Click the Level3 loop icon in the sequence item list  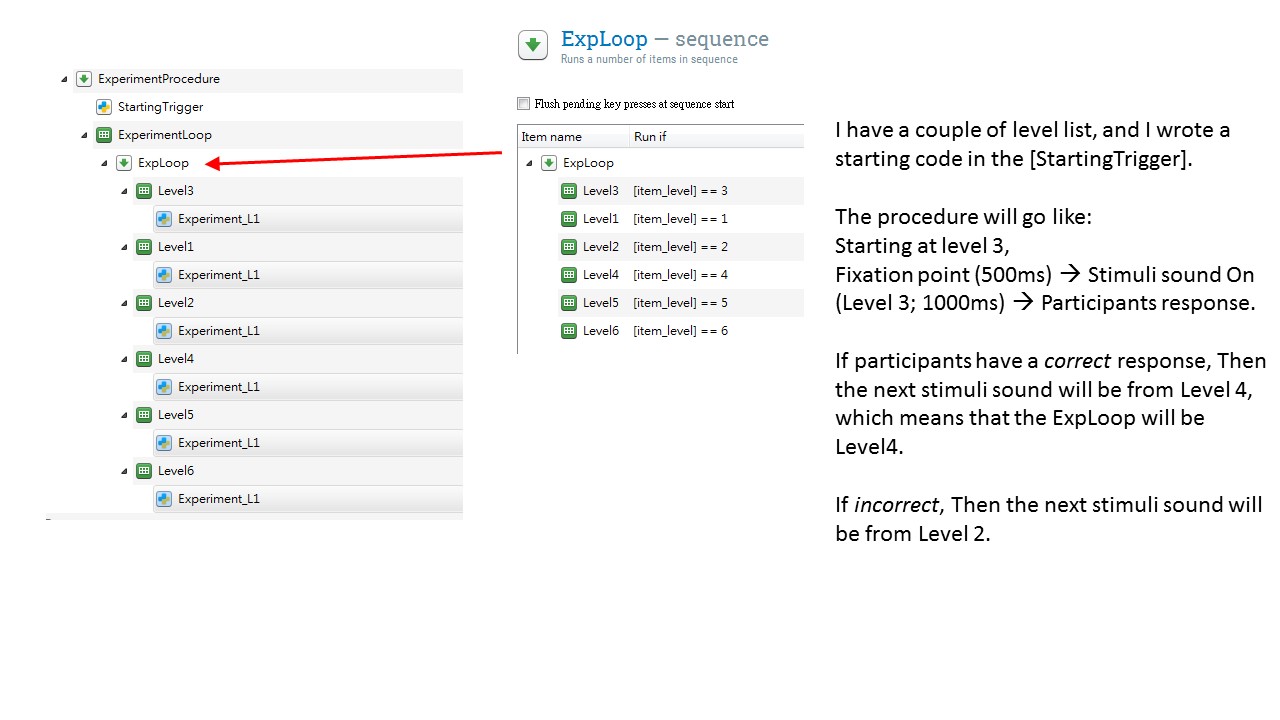[569, 191]
